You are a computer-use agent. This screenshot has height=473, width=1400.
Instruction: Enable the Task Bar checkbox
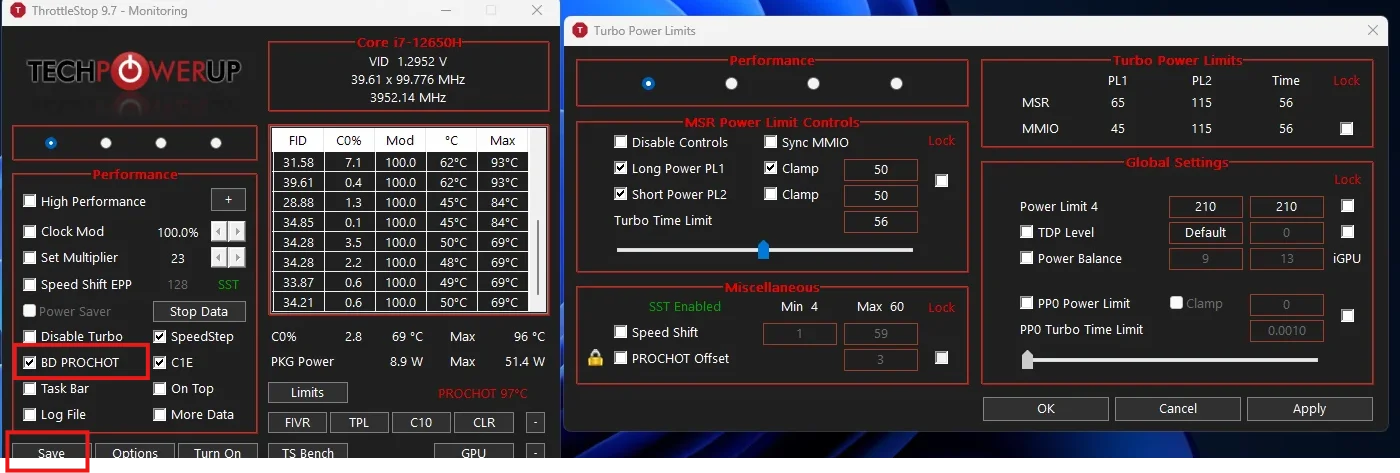(x=30, y=388)
